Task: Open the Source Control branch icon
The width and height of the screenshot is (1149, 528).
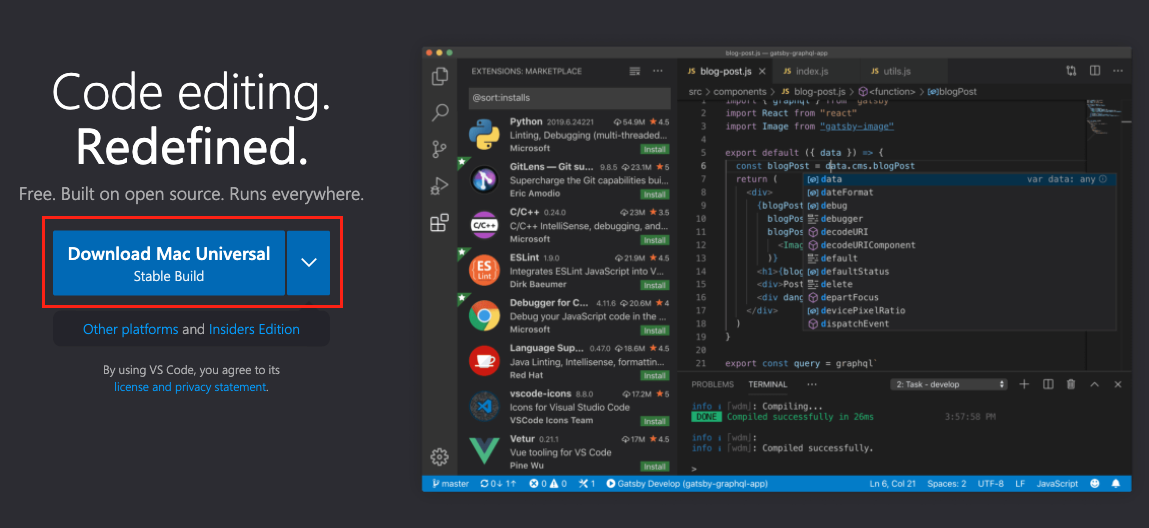Action: coord(440,149)
